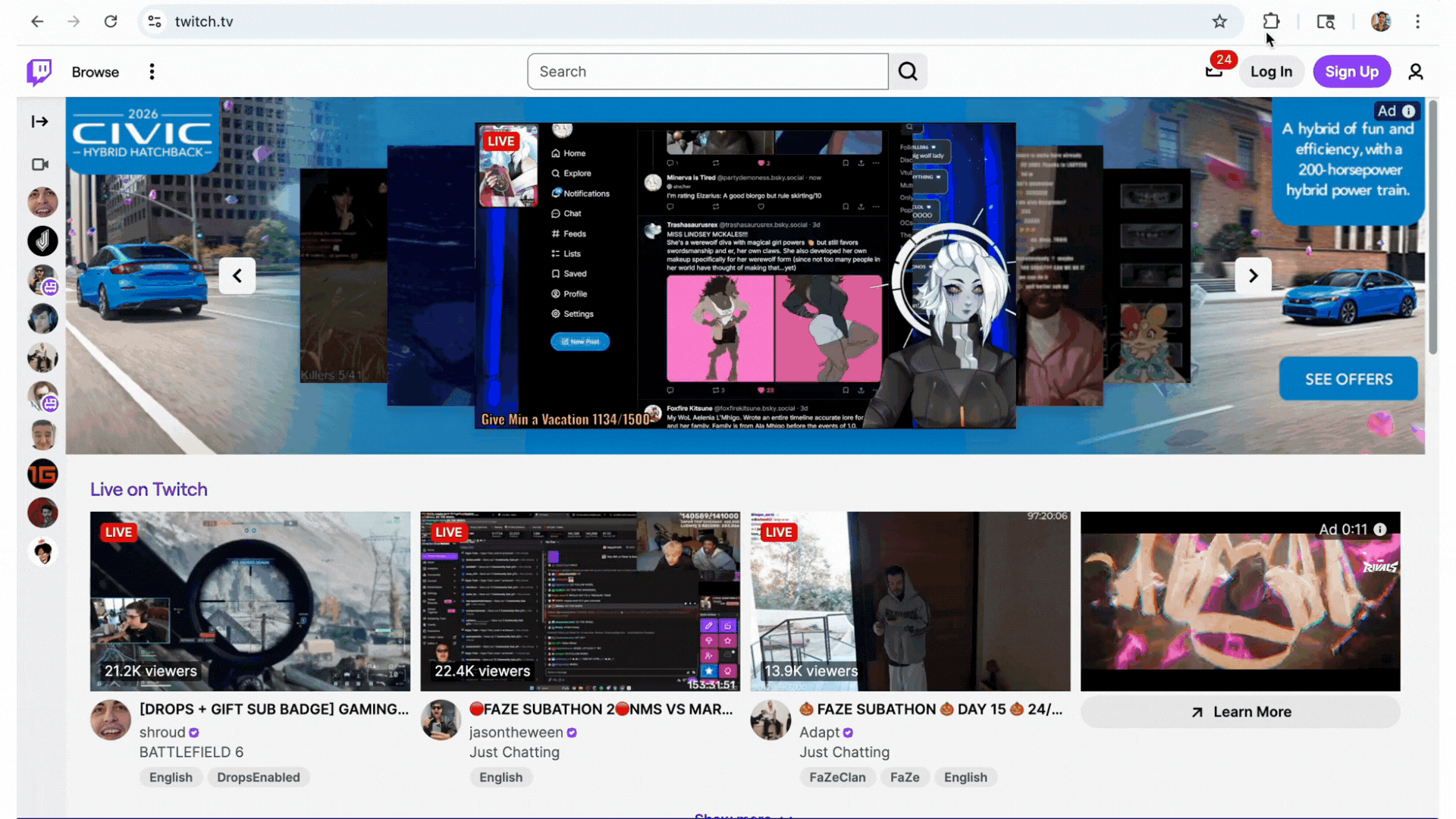The height and width of the screenshot is (819, 1456).
Task: Select the Browse tab
Action: coord(96,72)
